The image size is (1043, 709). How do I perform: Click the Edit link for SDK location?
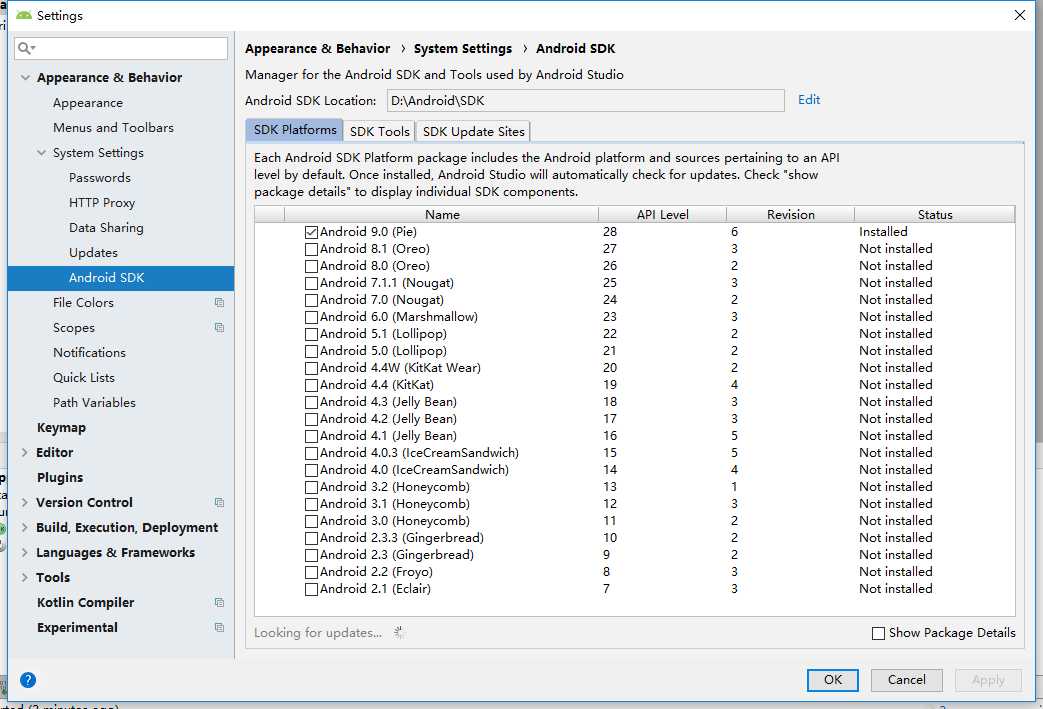pyautogui.click(x=809, y=99)
